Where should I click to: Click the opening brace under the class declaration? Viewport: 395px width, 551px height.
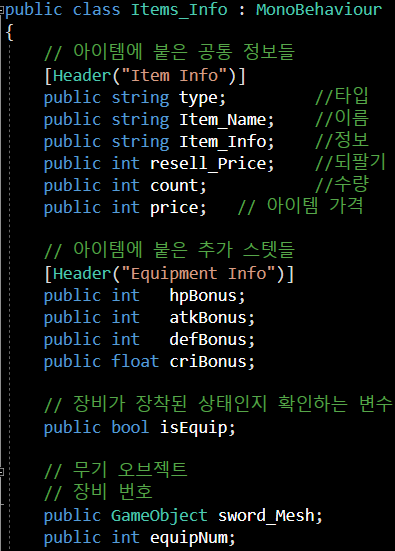click(x=9, y=32)
